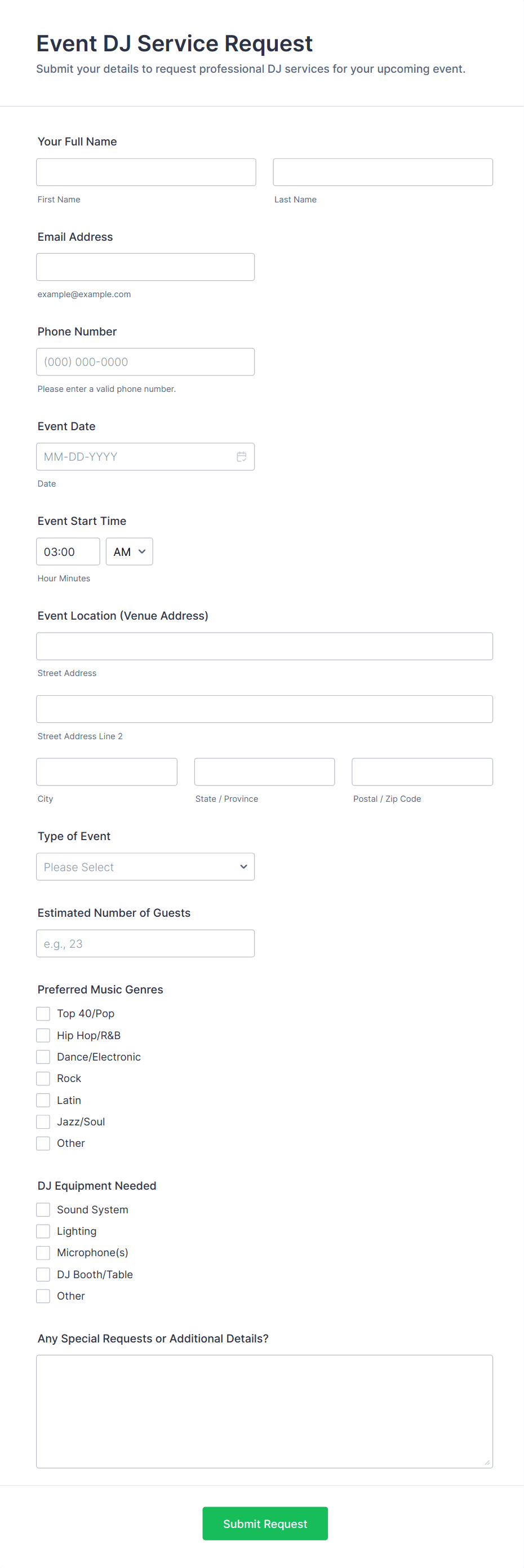
Task: Focus the First Name input field
Action: point(146,173)
